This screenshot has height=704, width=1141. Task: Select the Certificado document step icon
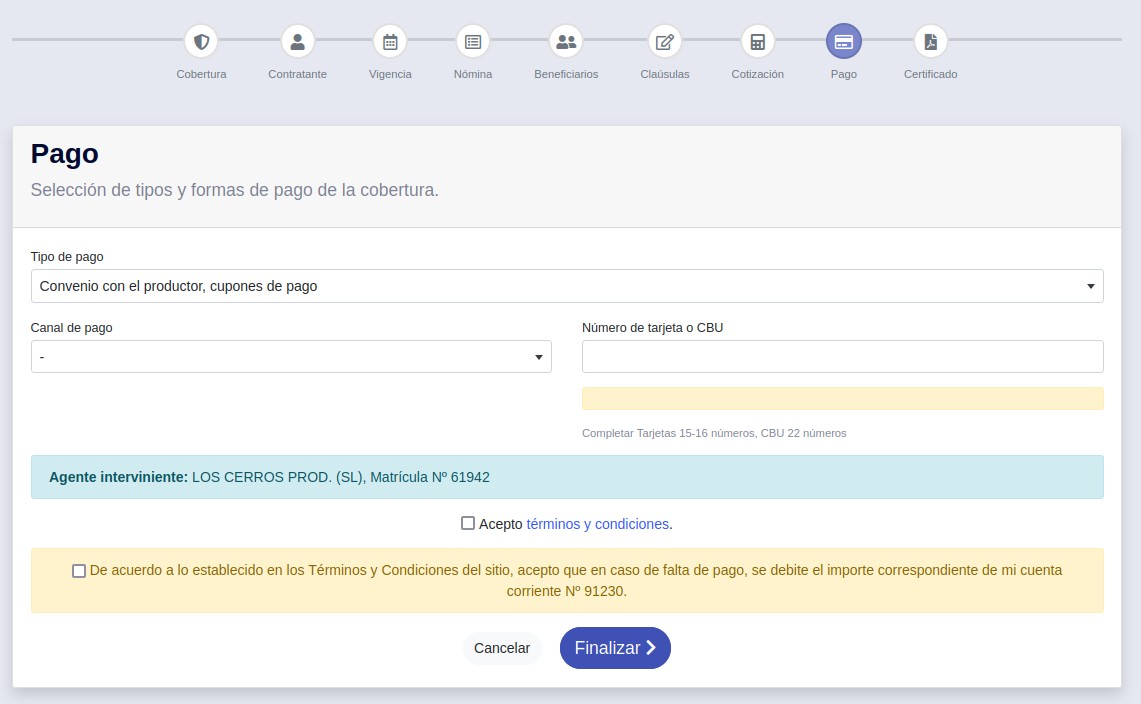click(x=929, y=41)
